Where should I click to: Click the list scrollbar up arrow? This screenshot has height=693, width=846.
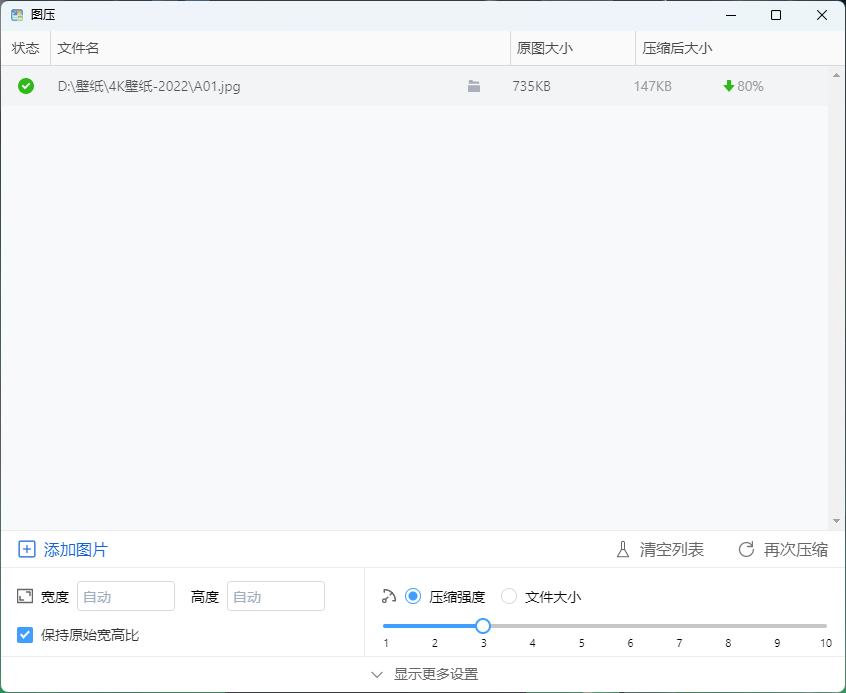(x=837, y=75)
